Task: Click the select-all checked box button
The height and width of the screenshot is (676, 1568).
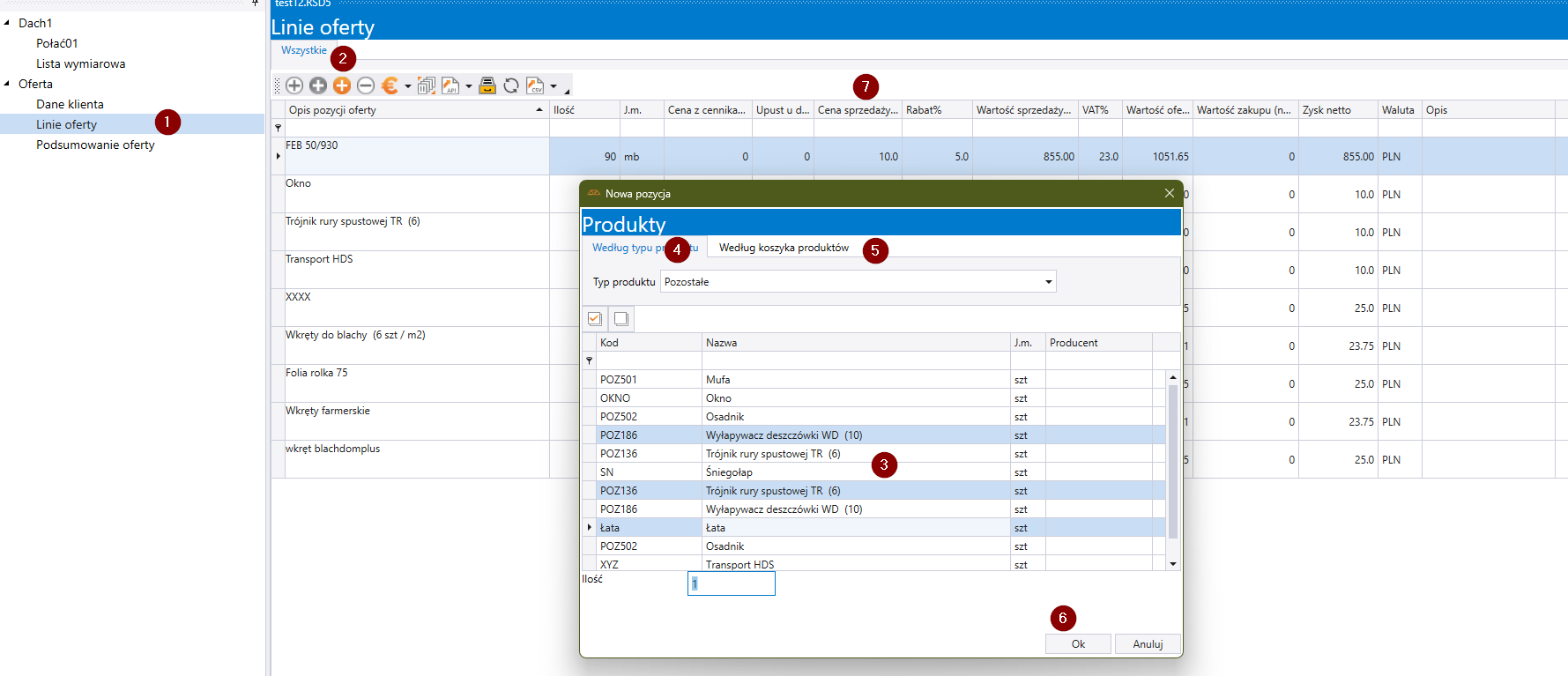Action: (595, 319)
